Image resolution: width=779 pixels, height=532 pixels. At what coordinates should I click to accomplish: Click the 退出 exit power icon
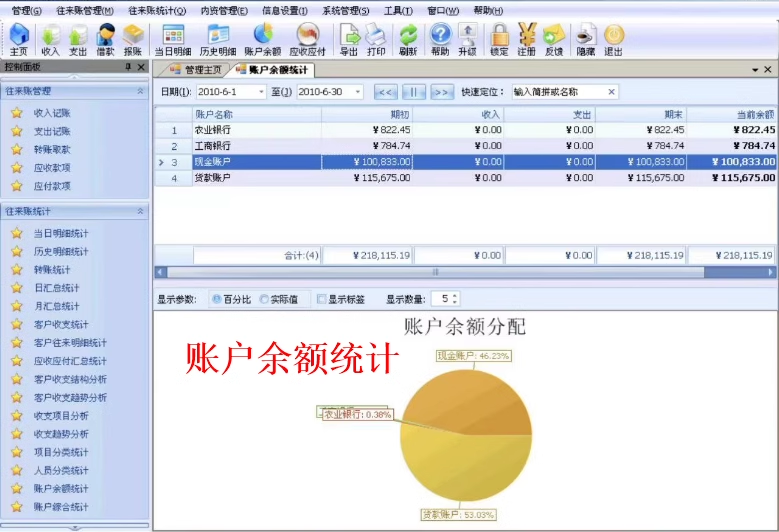tap(614, 40)
